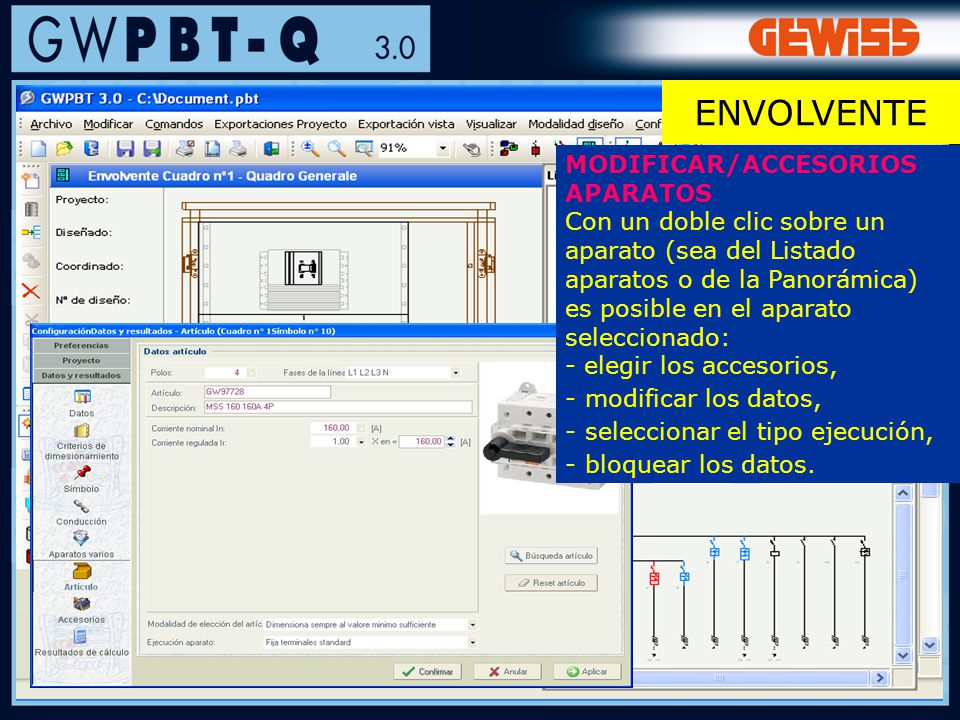The image size is (960, 720).
Task: Click the device symbol in the enclosure drawing
Action: 303,268
